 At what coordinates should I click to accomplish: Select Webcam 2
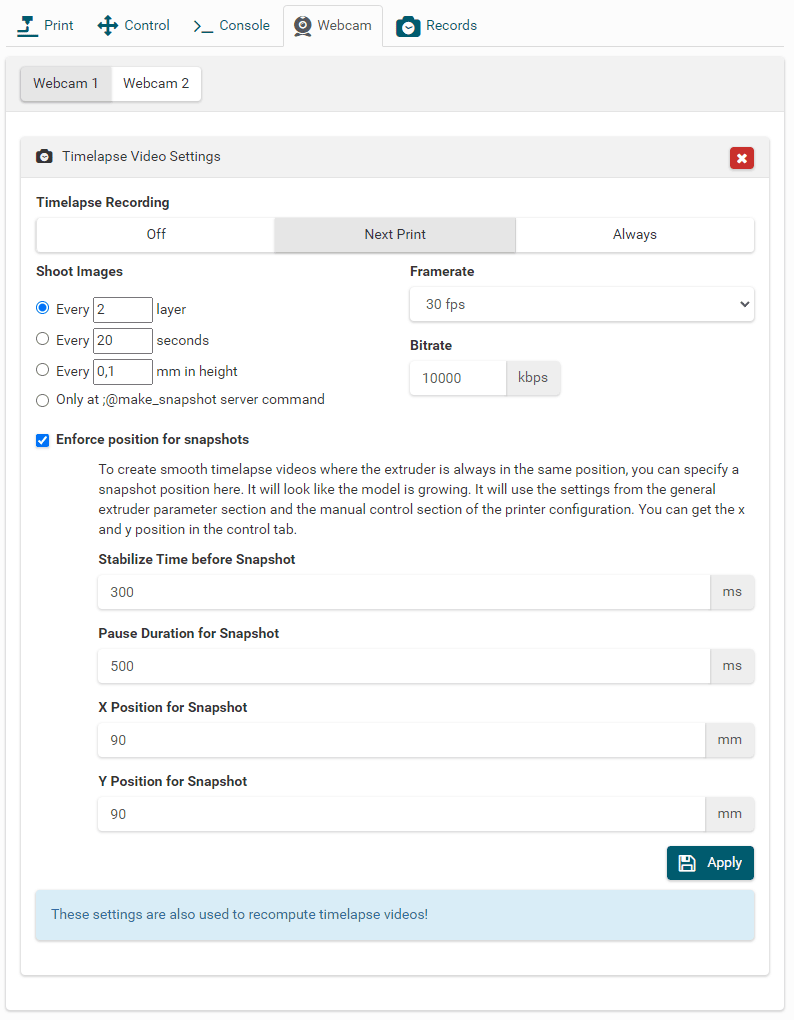pos(156,84)
